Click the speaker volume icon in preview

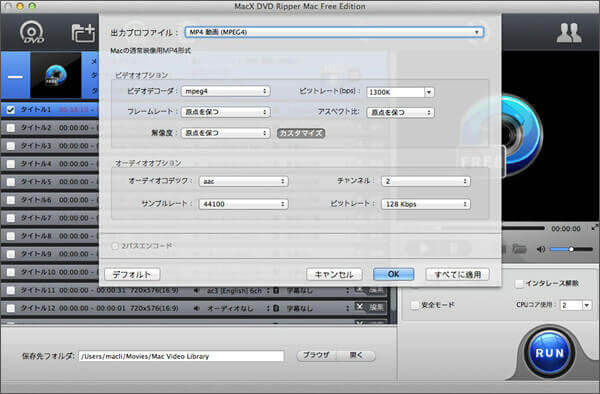tap(540, 249)
